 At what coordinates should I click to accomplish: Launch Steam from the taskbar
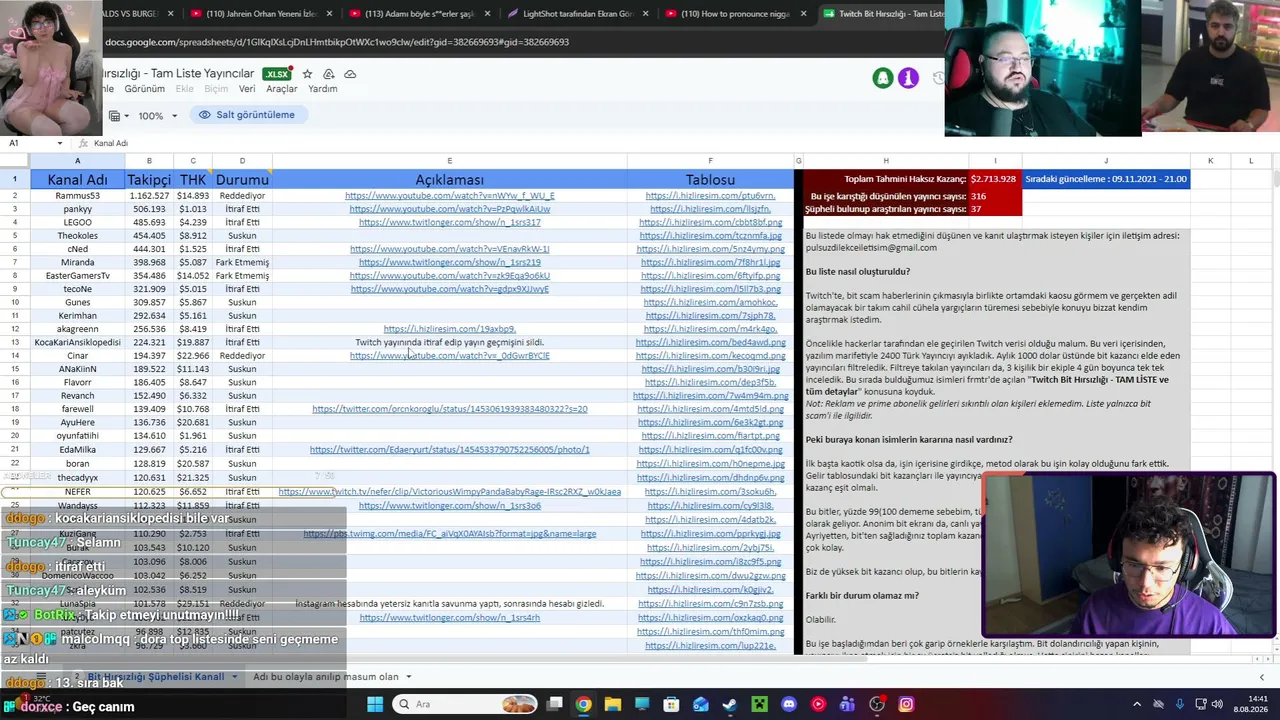tap(730, 704)
